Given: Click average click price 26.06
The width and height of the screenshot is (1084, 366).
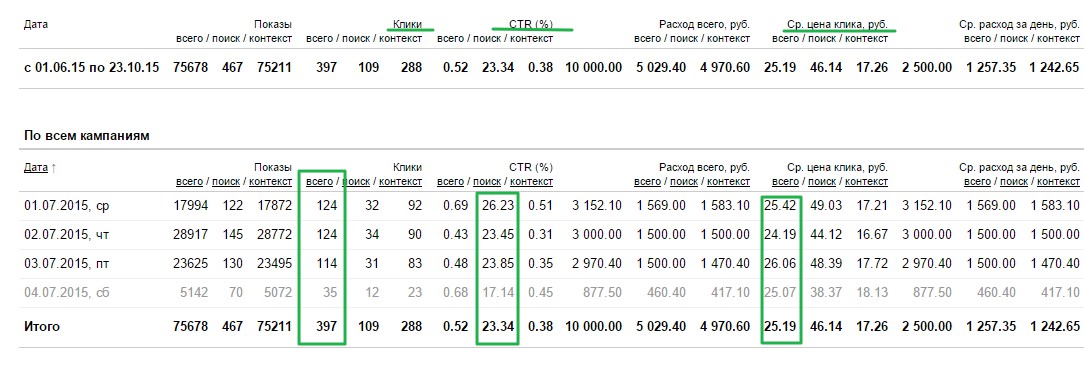Looking at the screenshot, I should pos(781,264).
